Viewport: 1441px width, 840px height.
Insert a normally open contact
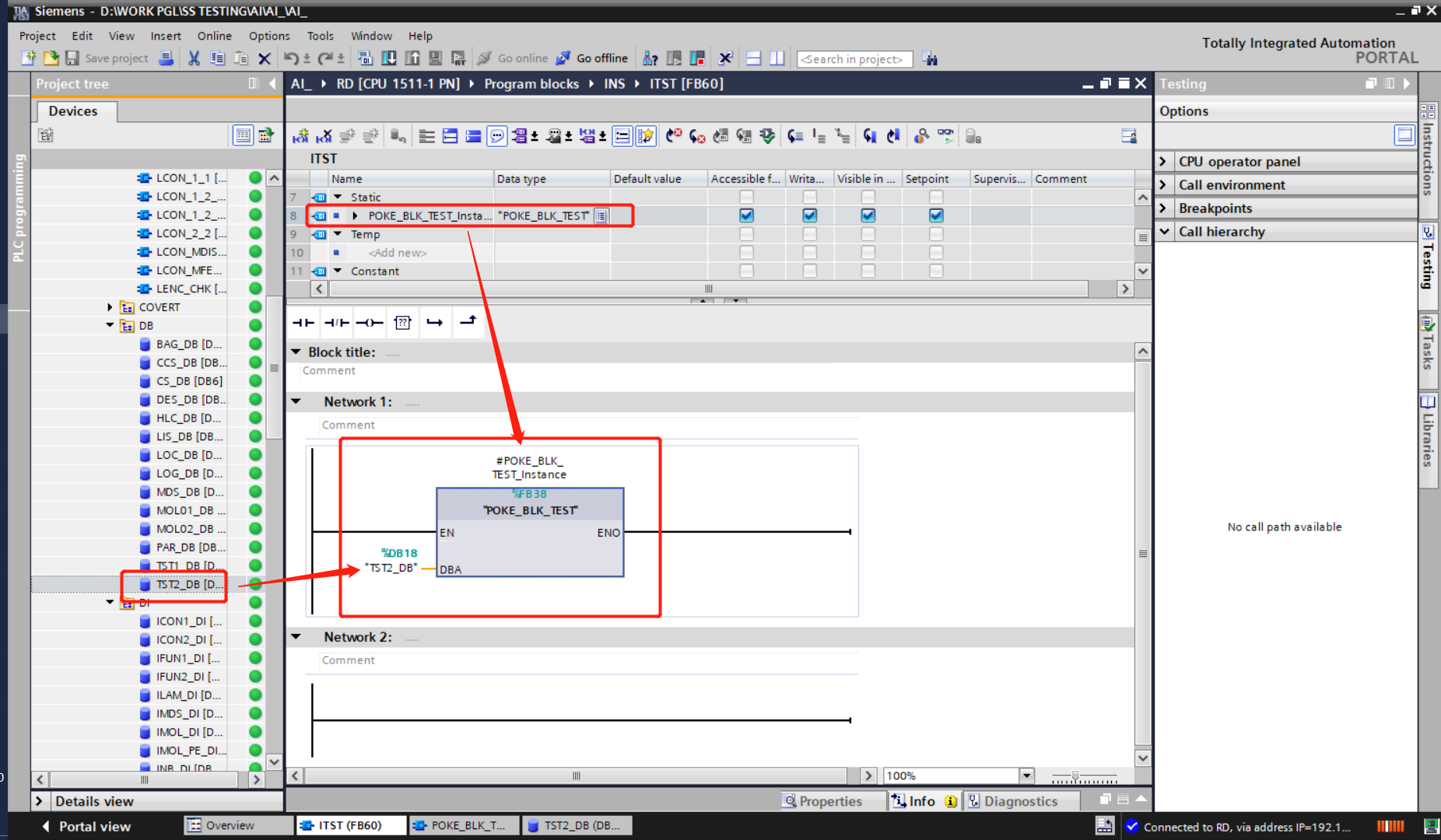[x=303, y=322]
